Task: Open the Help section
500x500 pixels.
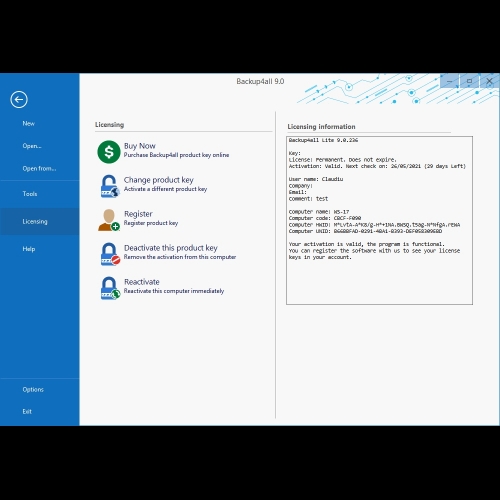Action: (29, 249)
